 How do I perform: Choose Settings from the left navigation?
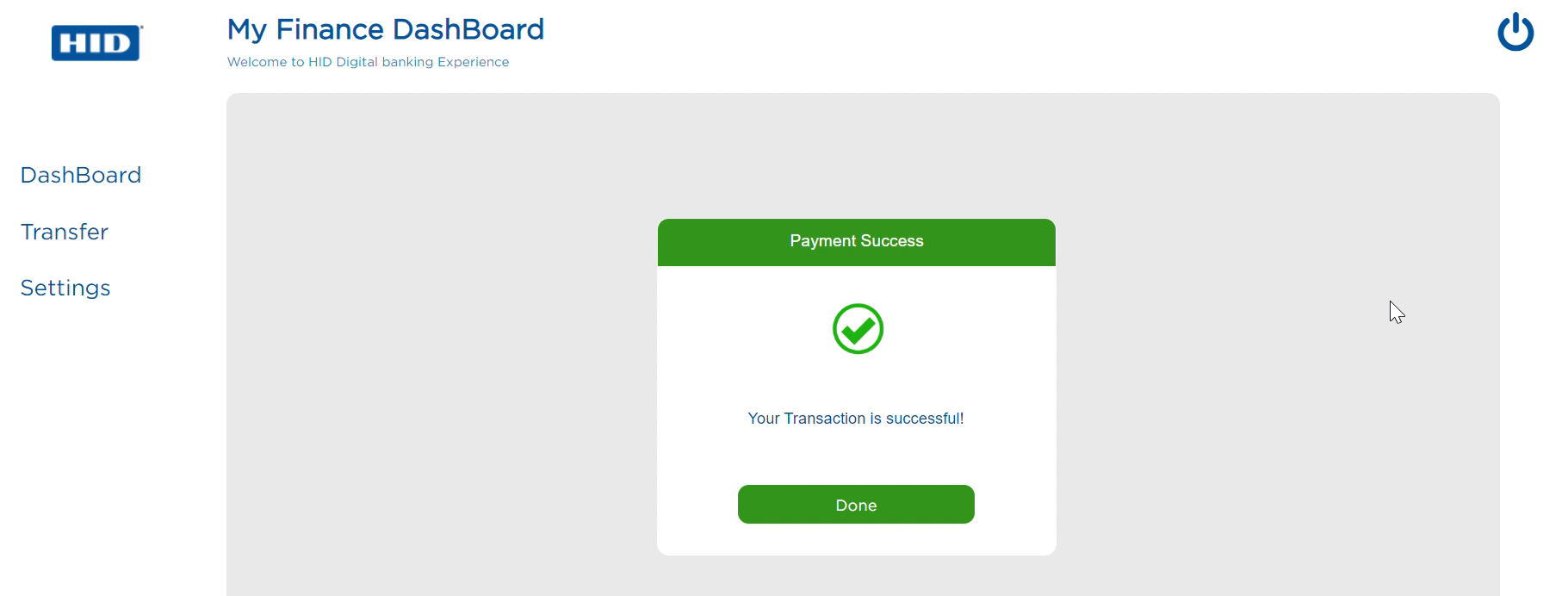click(x=65, y=288)
